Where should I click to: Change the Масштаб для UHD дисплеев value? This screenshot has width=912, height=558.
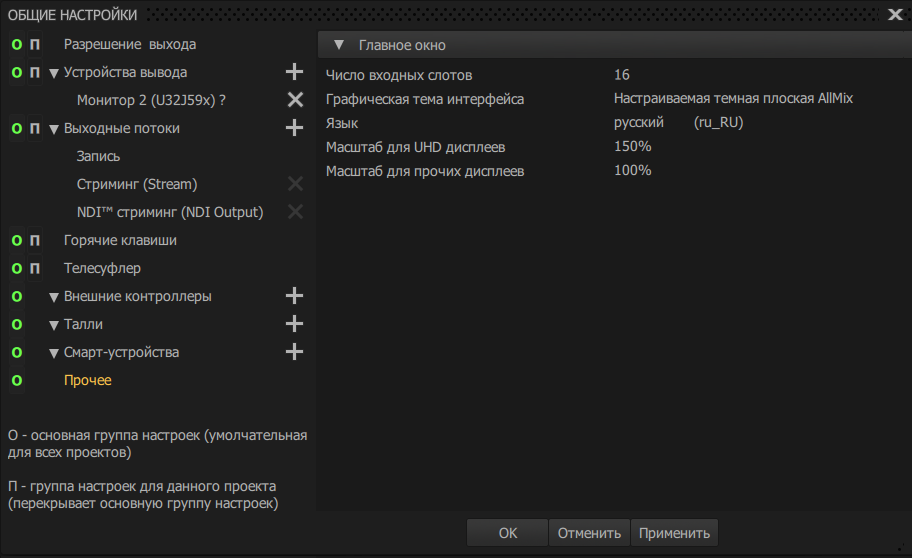pos(633,147)
